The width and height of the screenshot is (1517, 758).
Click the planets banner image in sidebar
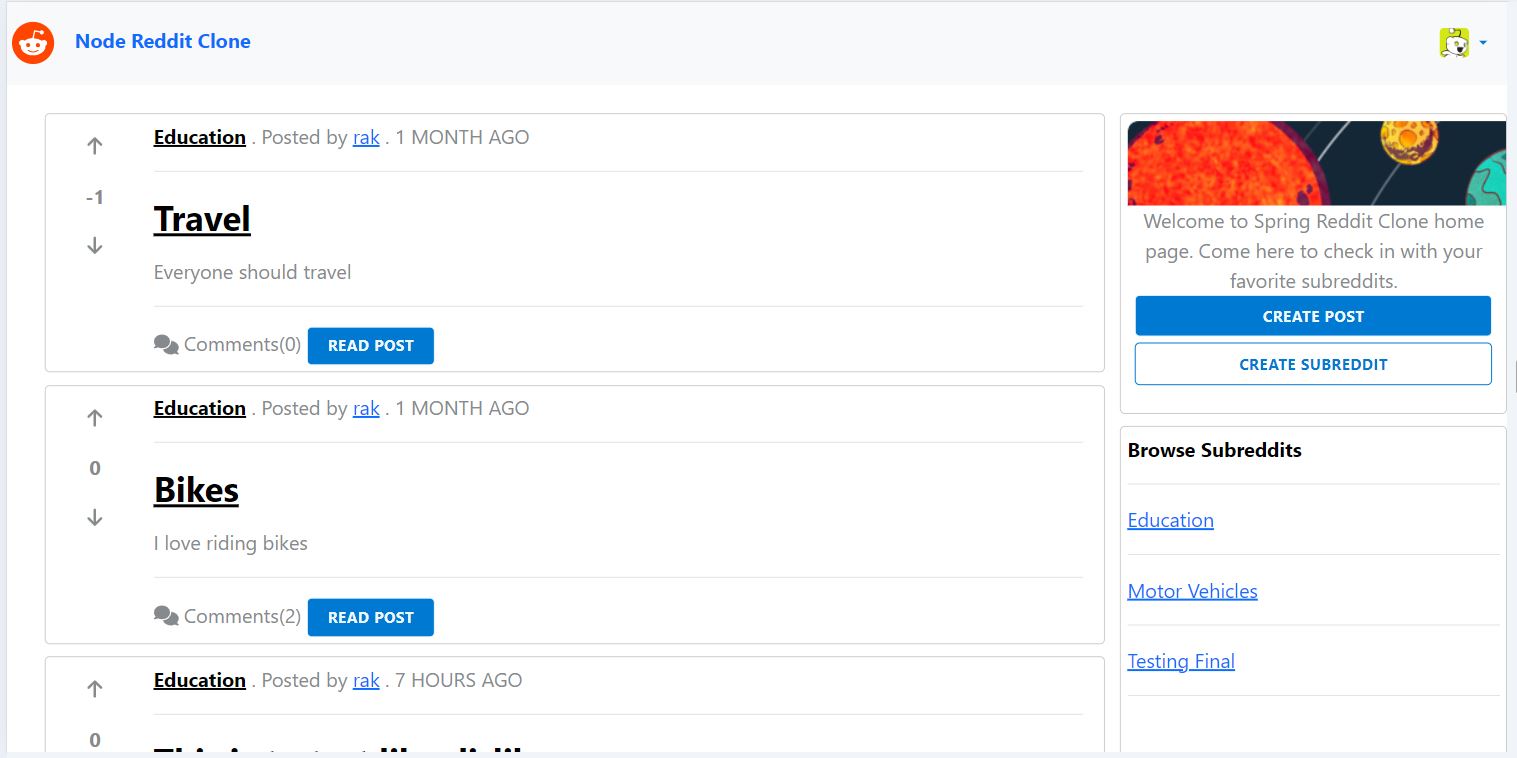pyautogui.click(x=1316, y=163)
